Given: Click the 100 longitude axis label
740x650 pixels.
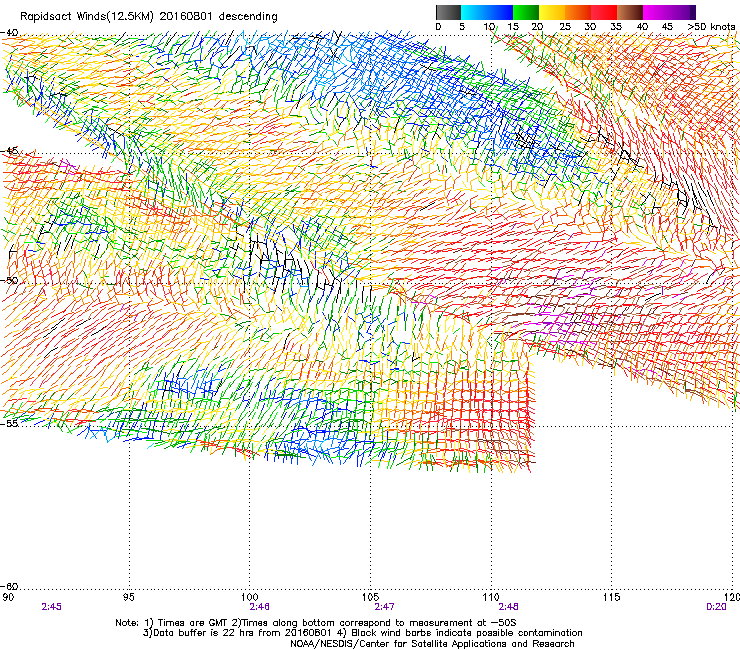Looking at the screenshot, I should tap(249, 597).
